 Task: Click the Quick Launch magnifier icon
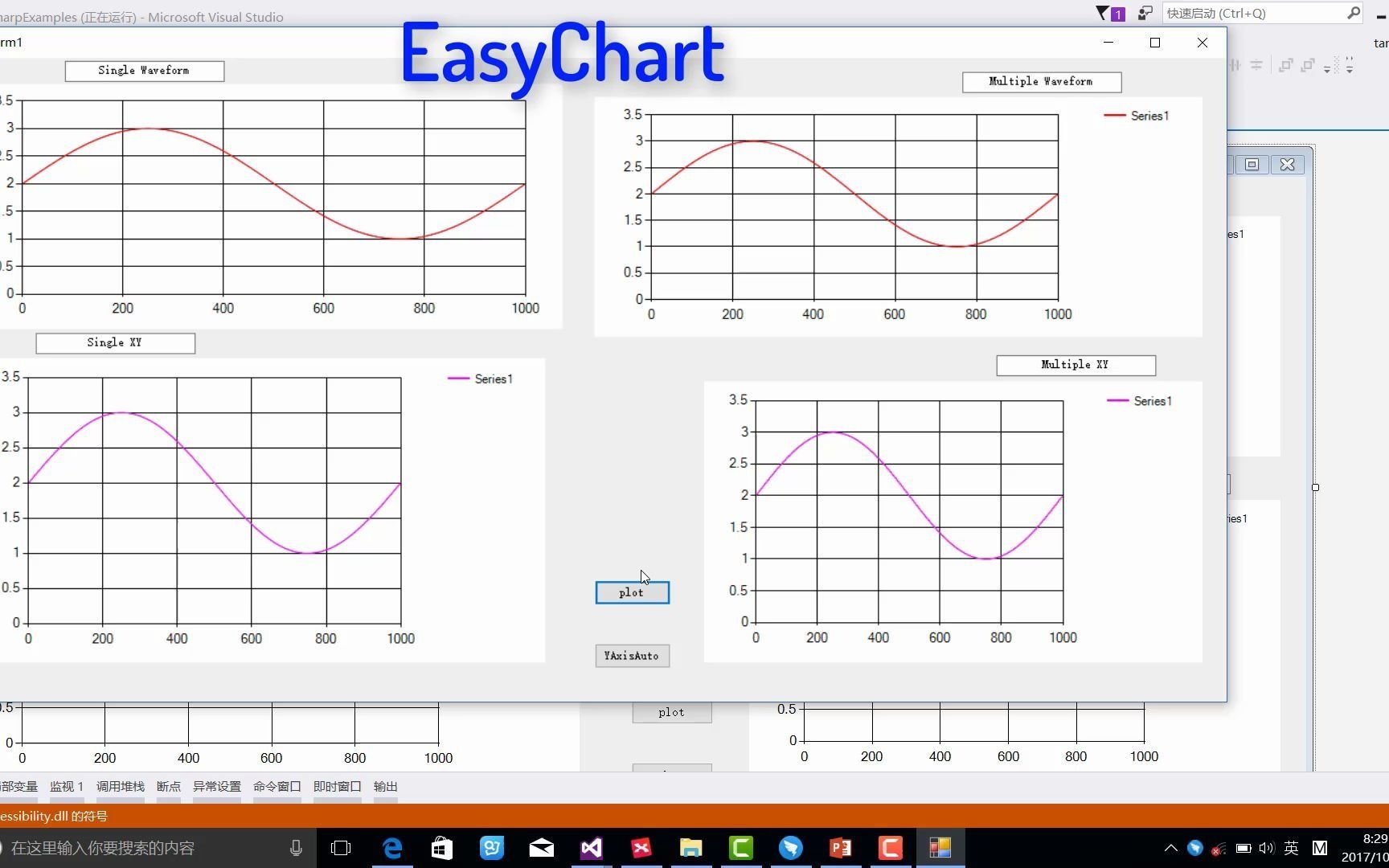[1354, 13]
